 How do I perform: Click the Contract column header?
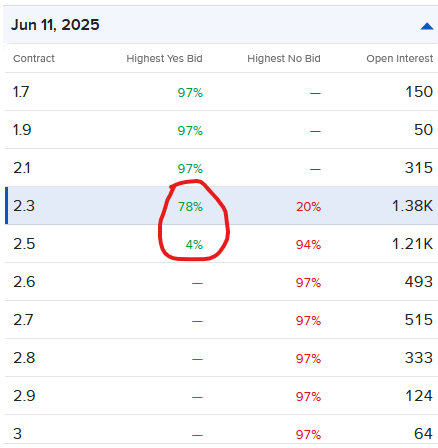34,58
